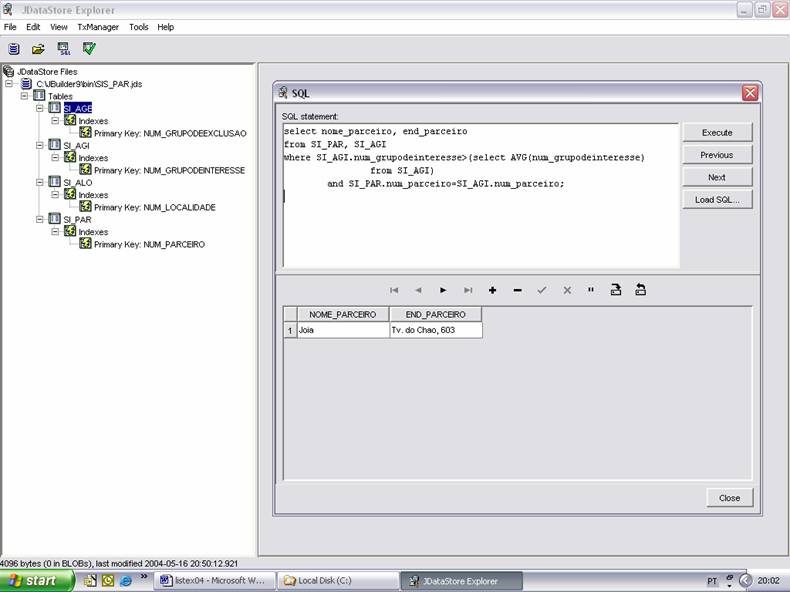
Task: Open the TxManager menu
Action: pyautogui.click(x=98, y=27)
